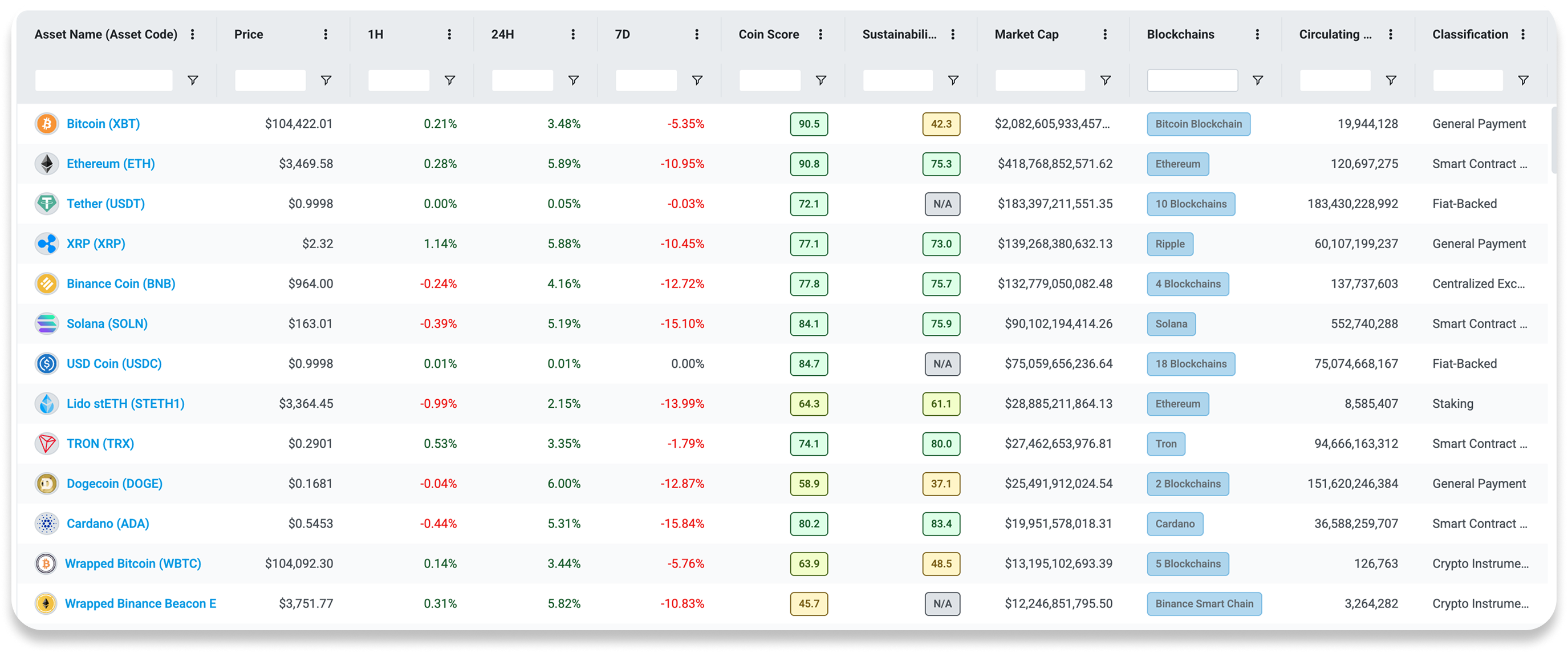Open the Solana (SOLN) asset link
1568x653 pixels.
(x=107, y=324)
